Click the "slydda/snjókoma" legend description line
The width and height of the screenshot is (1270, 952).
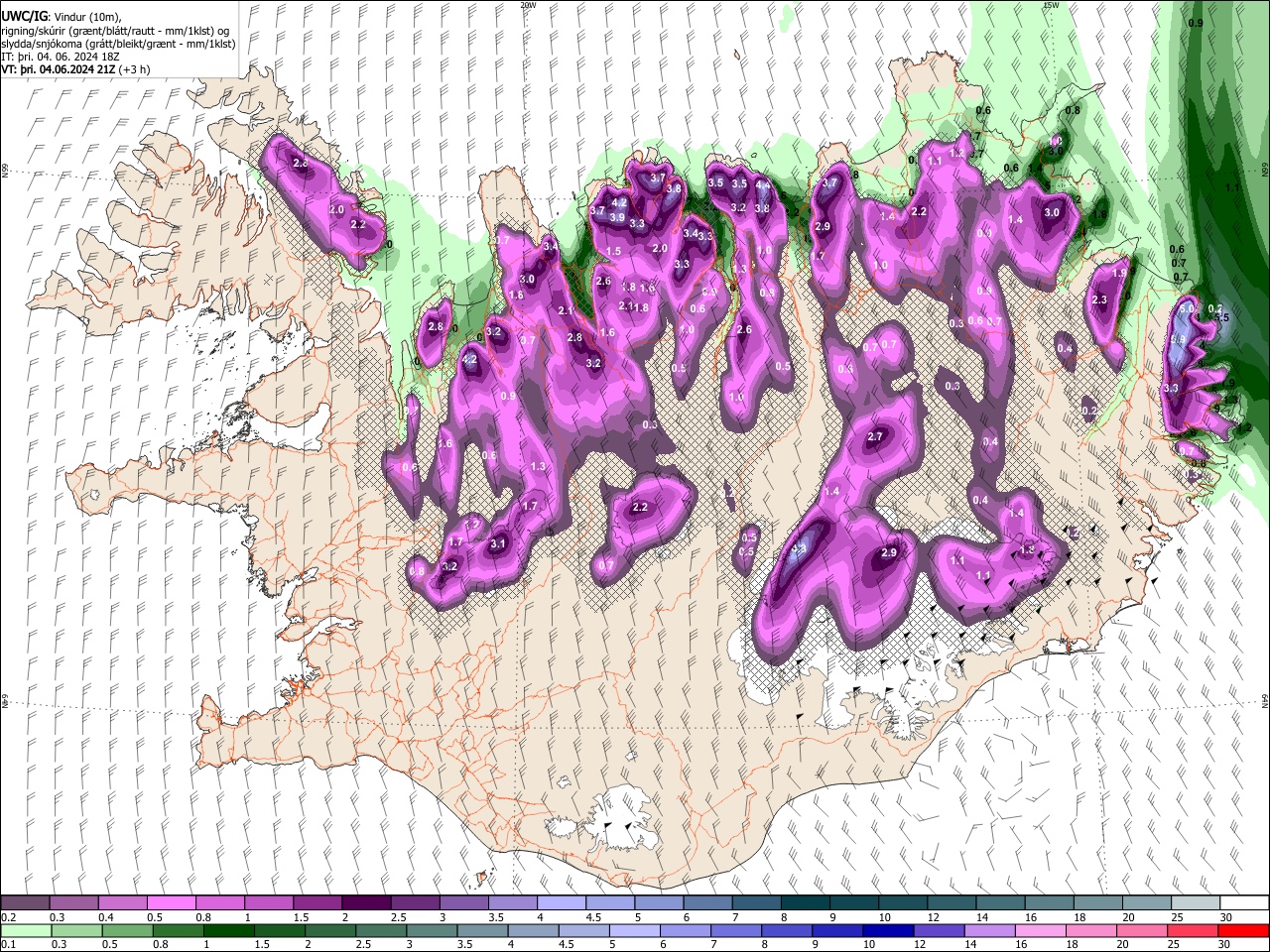tap(118, 44)
